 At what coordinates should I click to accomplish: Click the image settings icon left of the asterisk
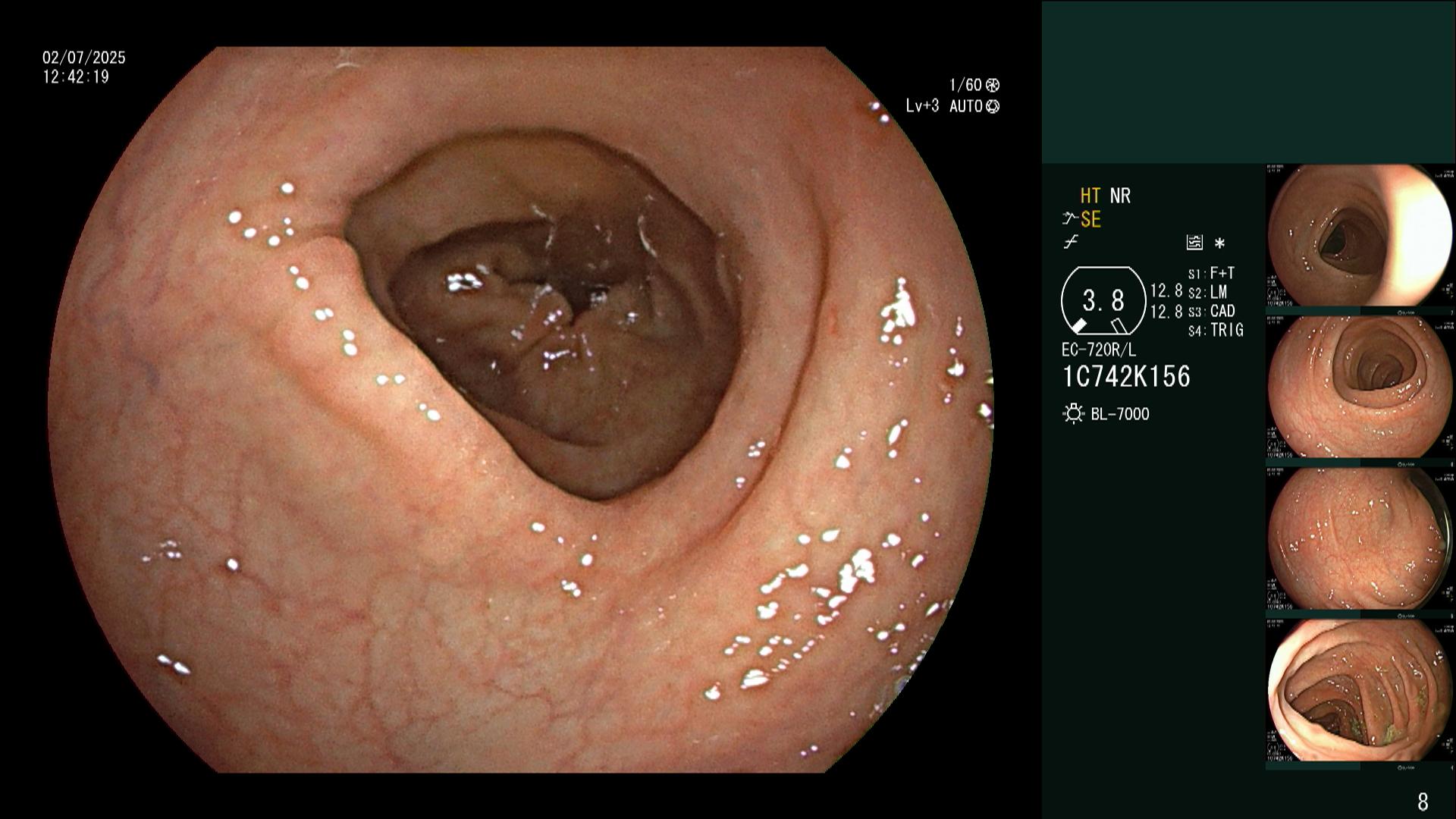click(1194, 243)
